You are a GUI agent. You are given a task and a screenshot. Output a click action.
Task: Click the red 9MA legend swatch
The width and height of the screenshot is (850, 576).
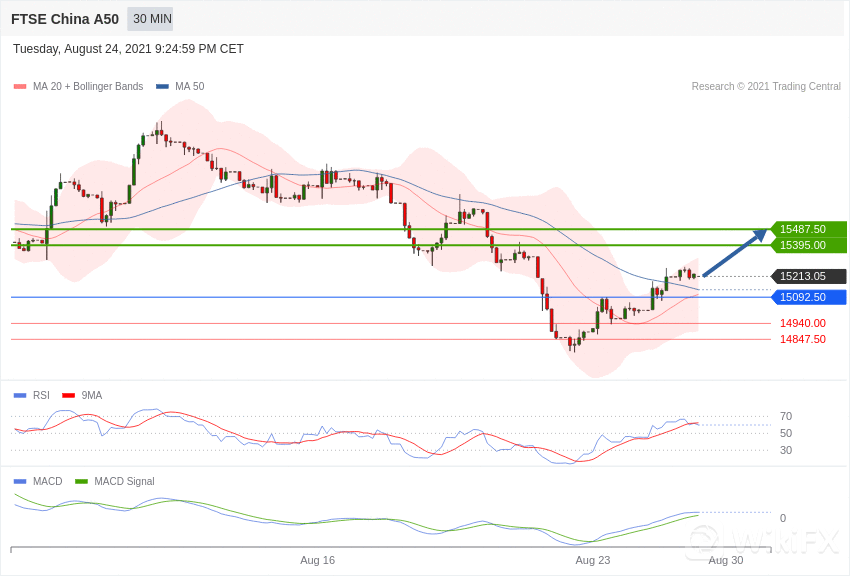click(68, 395)
